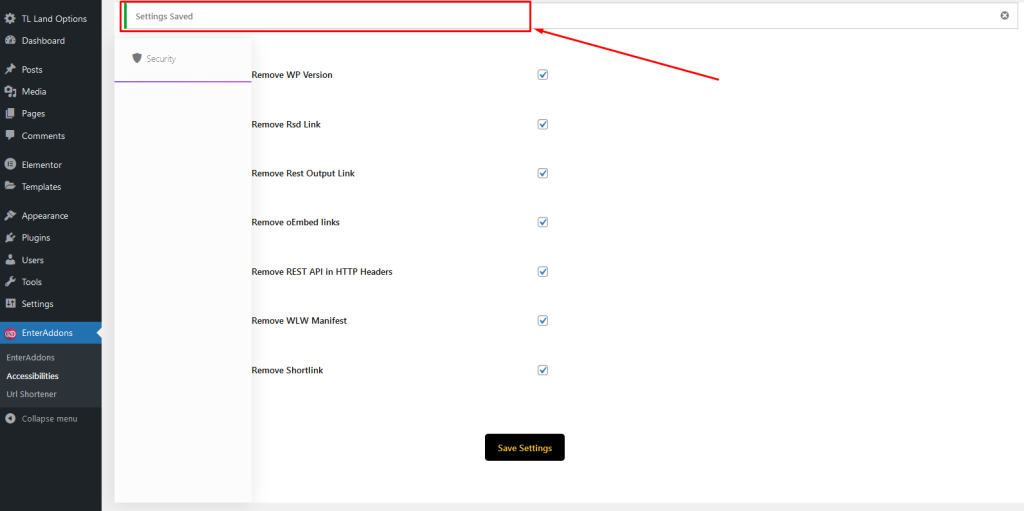Screen dimensions: 1024x511
Task: Open the Url Shortener submenu link
Action: coord(31,394)
